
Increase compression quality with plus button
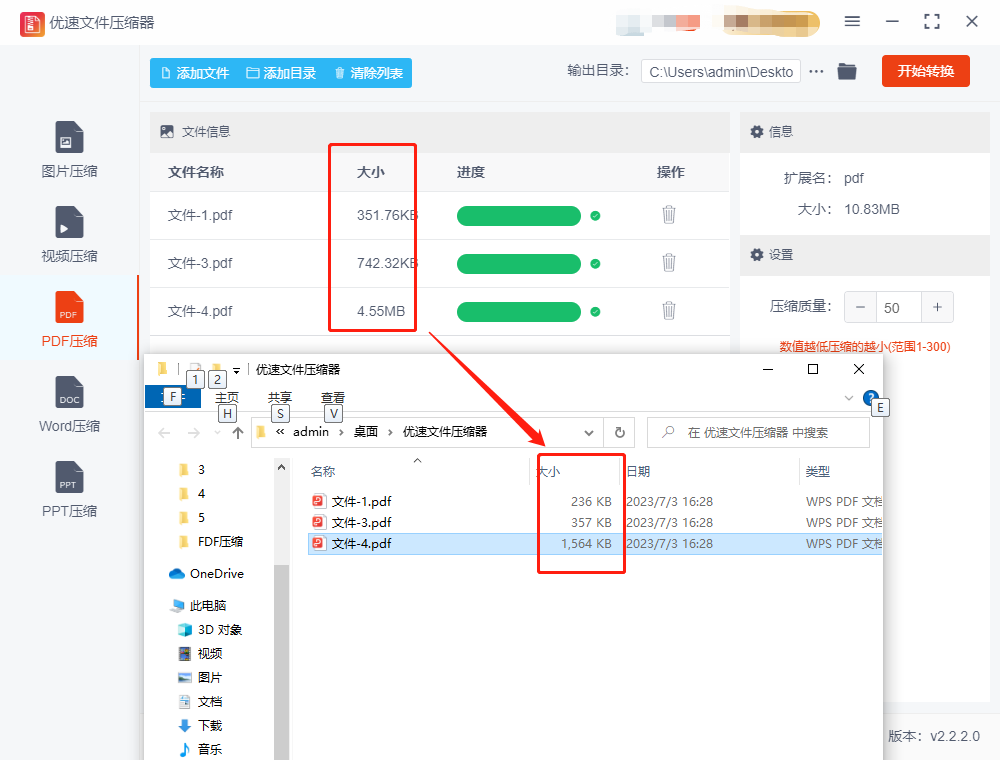click(x=938, y=307)
